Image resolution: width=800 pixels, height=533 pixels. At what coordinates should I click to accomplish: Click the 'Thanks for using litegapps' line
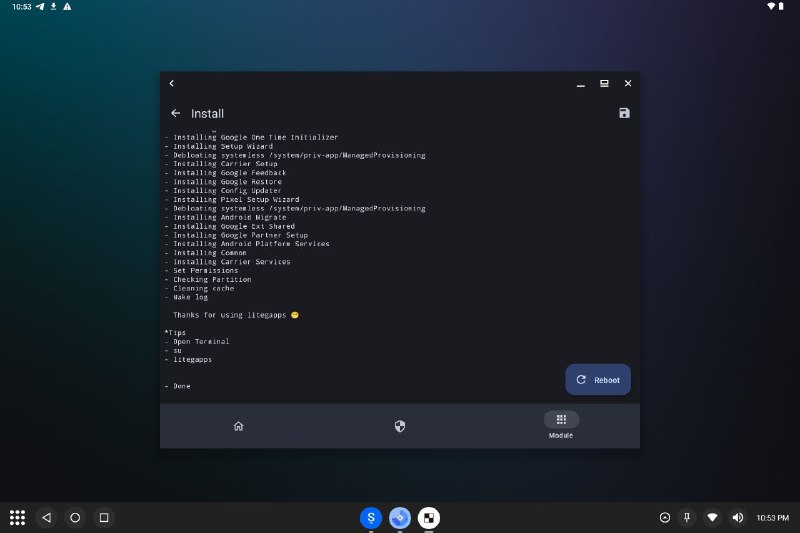[236, 315]
